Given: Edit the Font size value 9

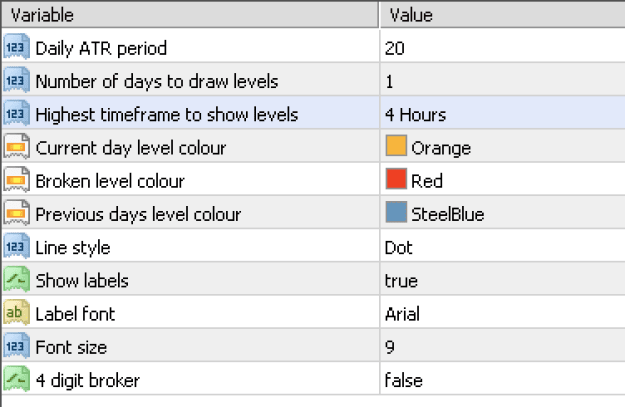Looking at the screenshot, I should point(390,347).
